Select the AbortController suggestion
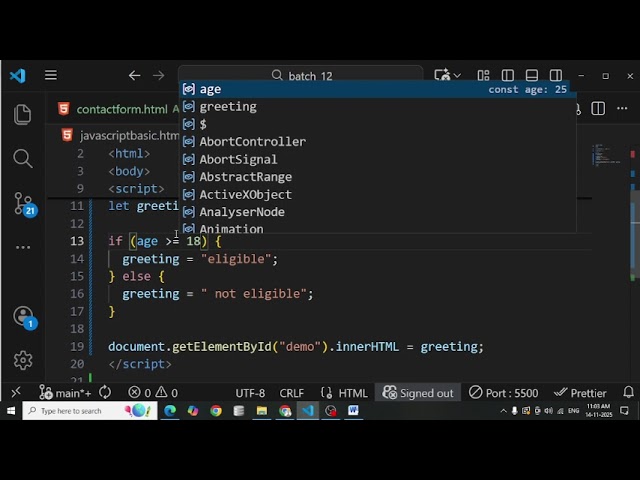The width and height of the screenshot is (640, 480). click(378, 142)
